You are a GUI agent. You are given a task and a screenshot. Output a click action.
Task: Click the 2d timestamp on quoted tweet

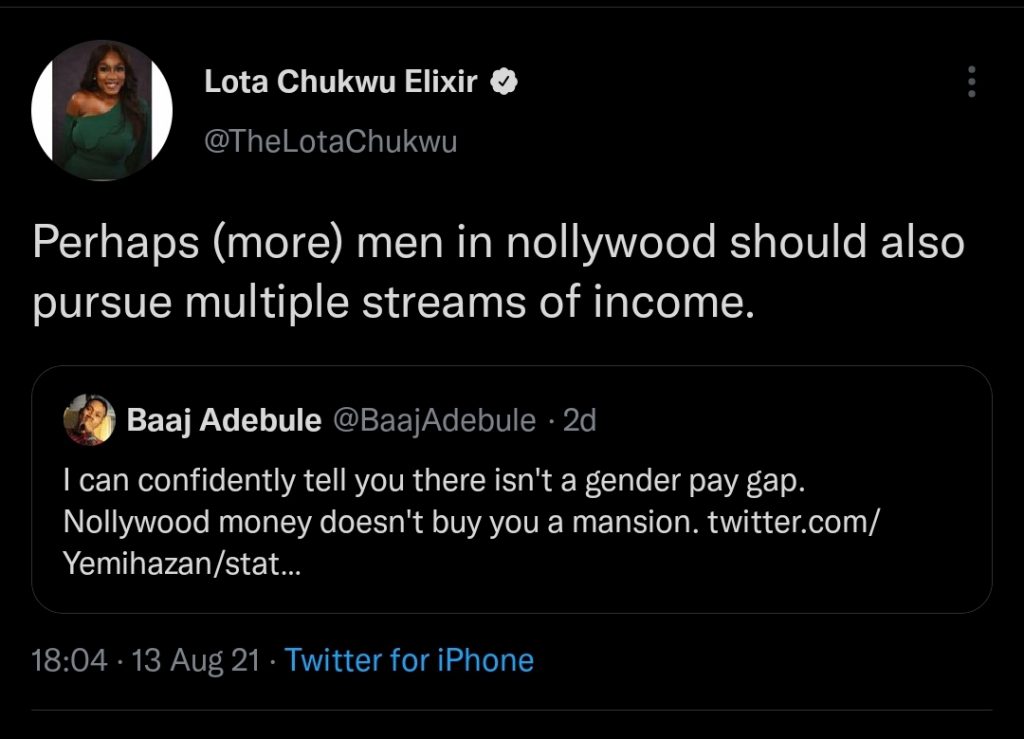point(580,421)
